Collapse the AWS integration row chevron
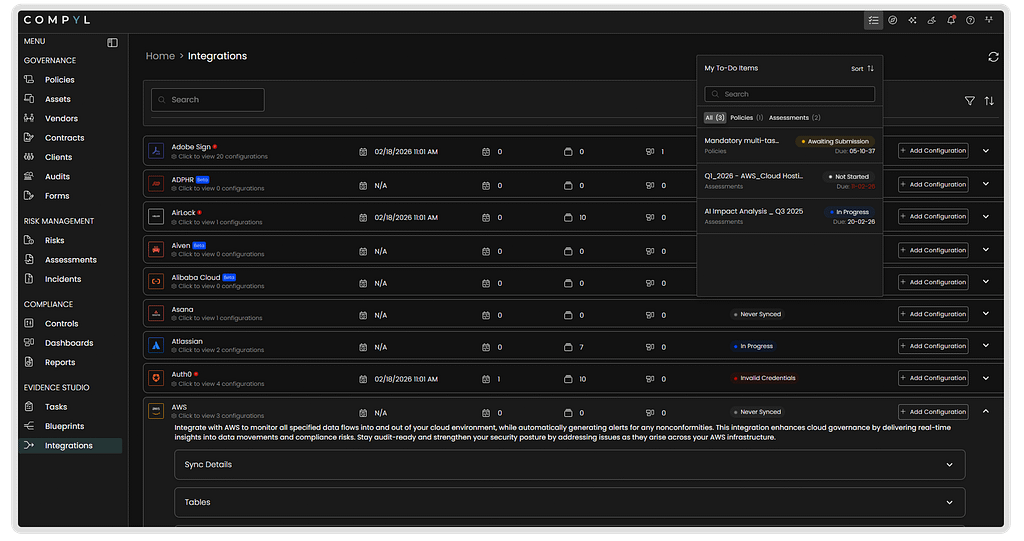Viewport: 1024px width, 541px height. click(x=986, y=411)
